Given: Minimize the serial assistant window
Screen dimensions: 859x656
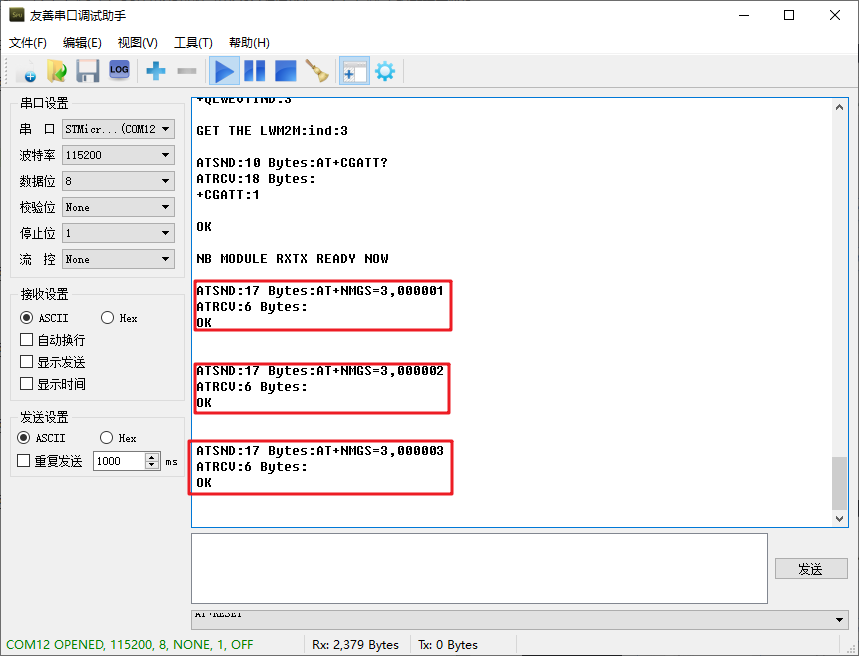Looking at the screenshot, I should [x=744, y=15].
